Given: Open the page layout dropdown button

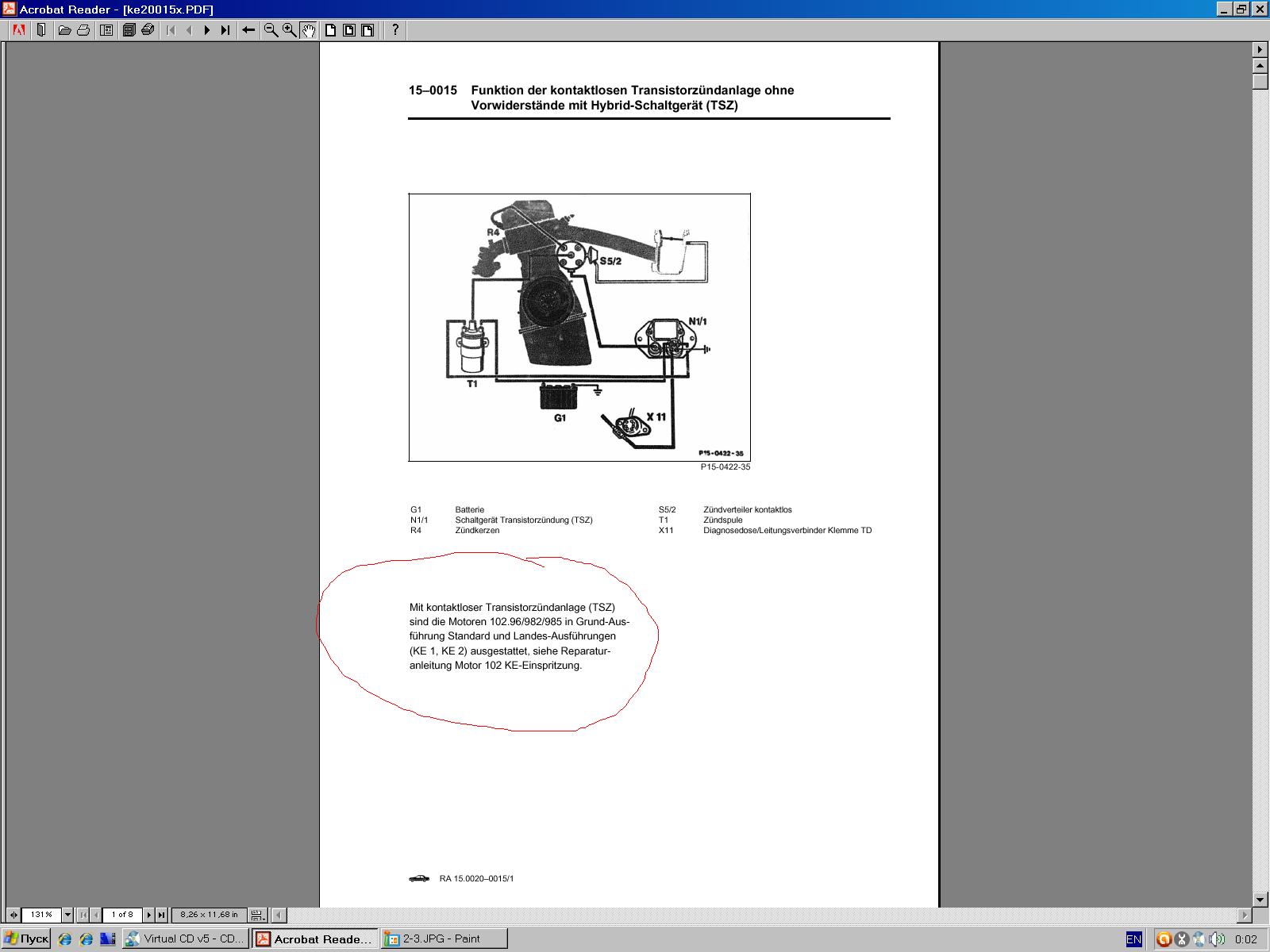Looking at the screenshot, I should (257, 915).
